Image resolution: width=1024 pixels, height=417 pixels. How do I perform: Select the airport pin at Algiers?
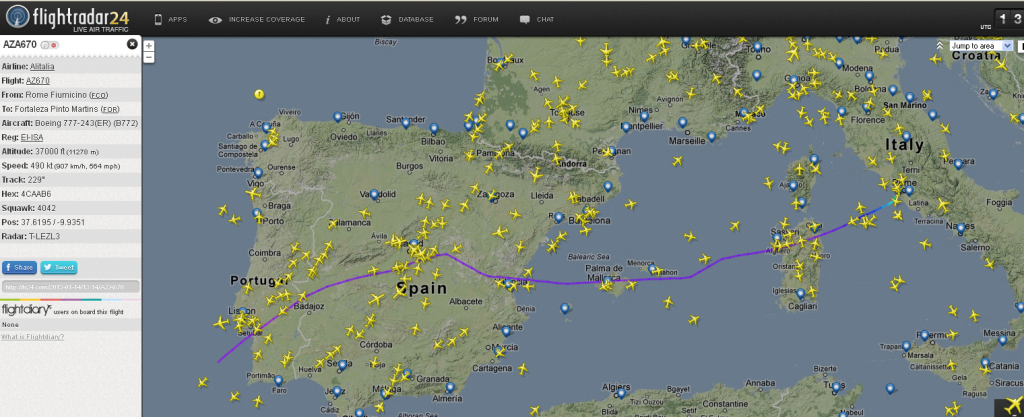621,393
